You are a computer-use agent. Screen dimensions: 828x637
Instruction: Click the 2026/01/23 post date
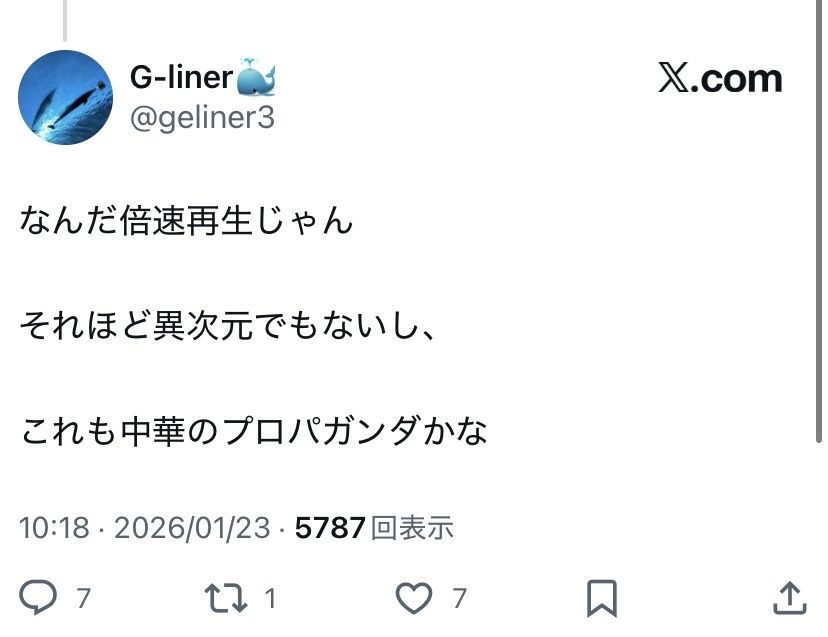pyautogui.click(x=192, y=527)
